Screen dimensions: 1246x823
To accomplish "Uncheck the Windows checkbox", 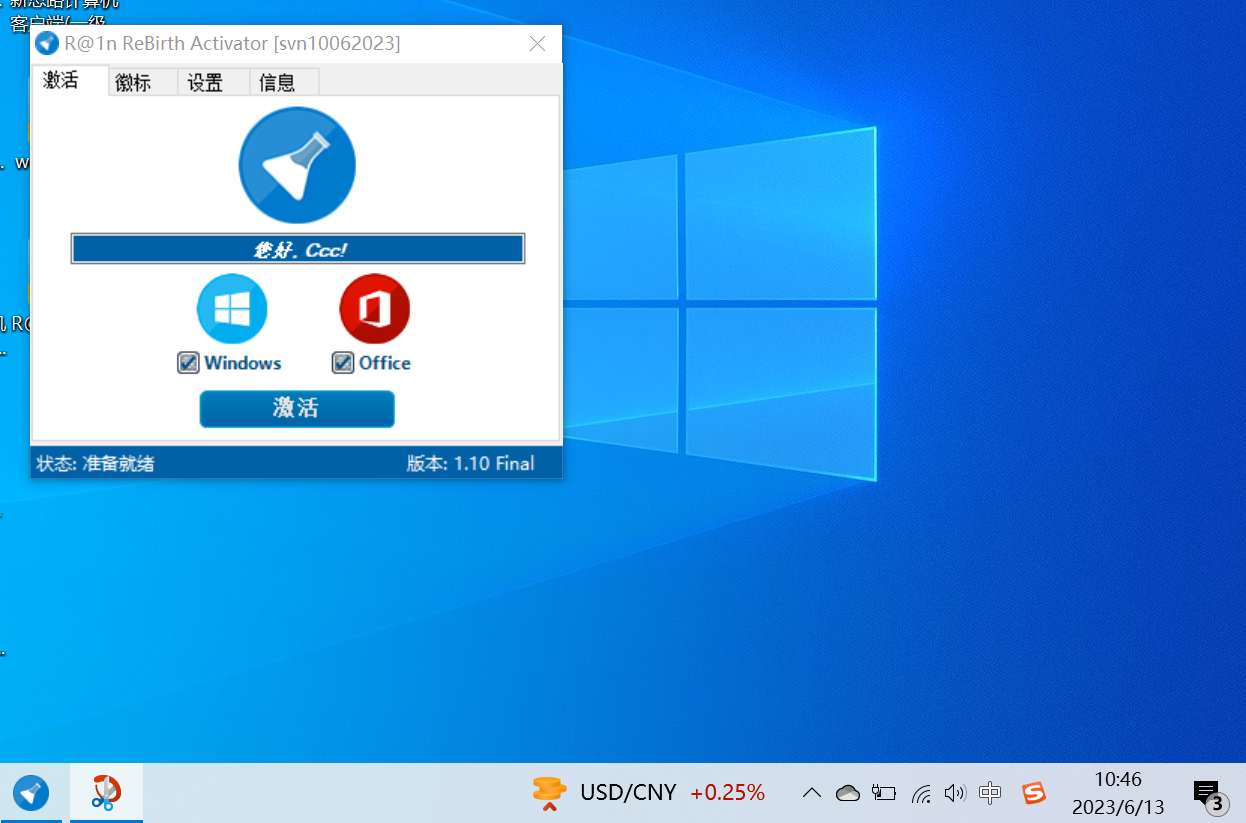I will pyautogui.click(x=188, y=363).
